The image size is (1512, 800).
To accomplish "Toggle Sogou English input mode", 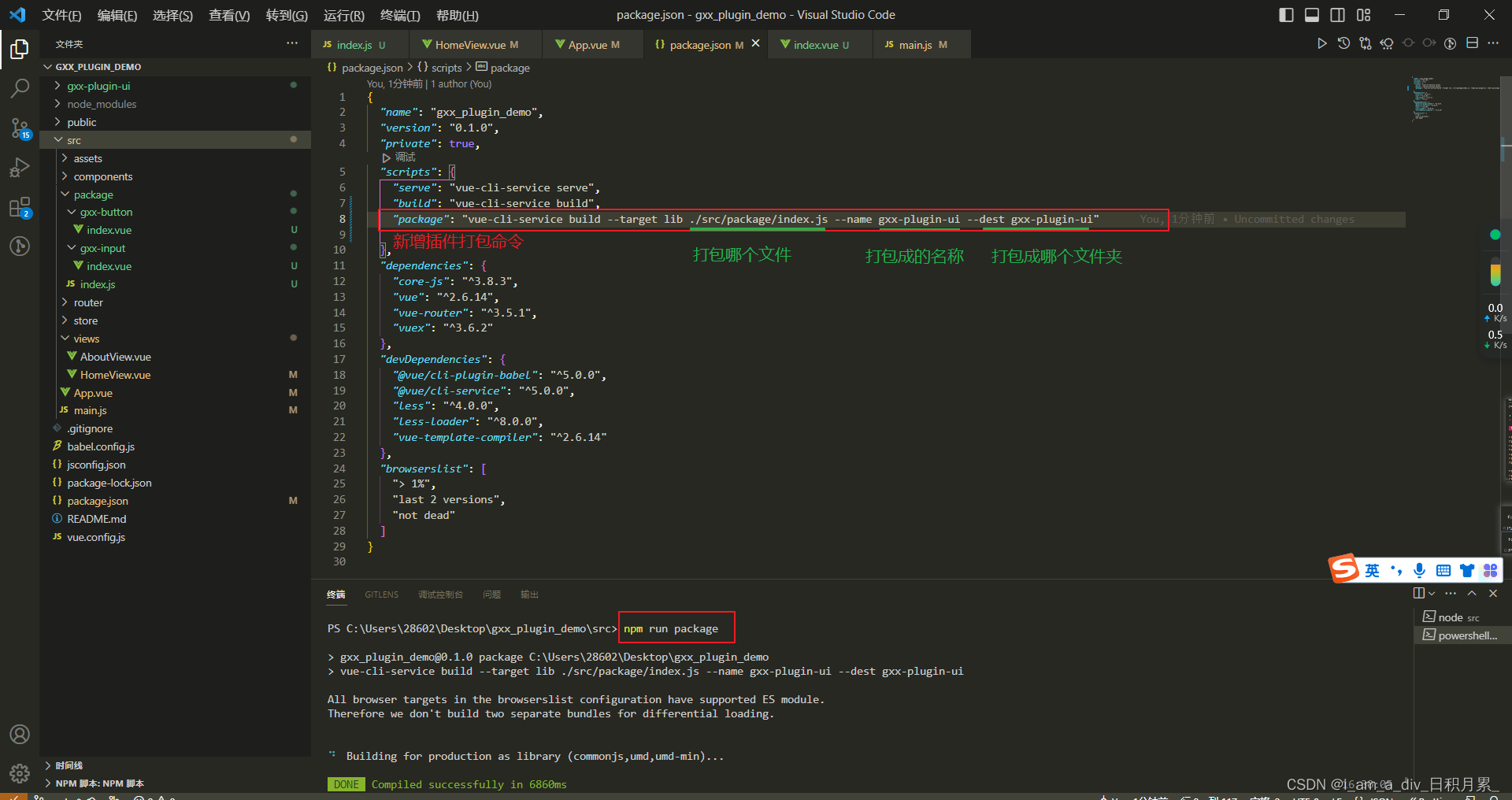I will [1372, 570].
